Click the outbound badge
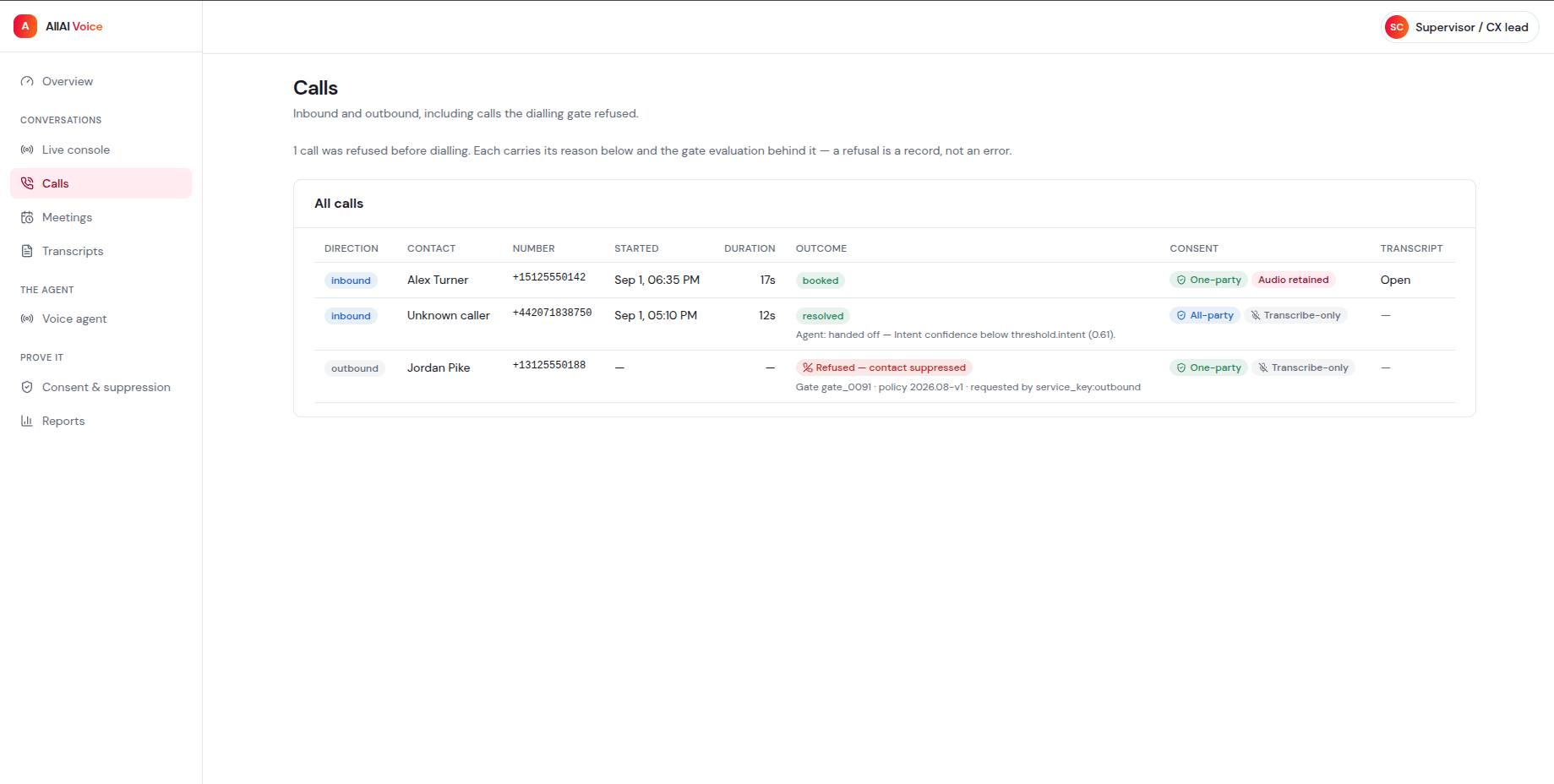This screenshot has height=784, width=1554. tap(355, 368)
